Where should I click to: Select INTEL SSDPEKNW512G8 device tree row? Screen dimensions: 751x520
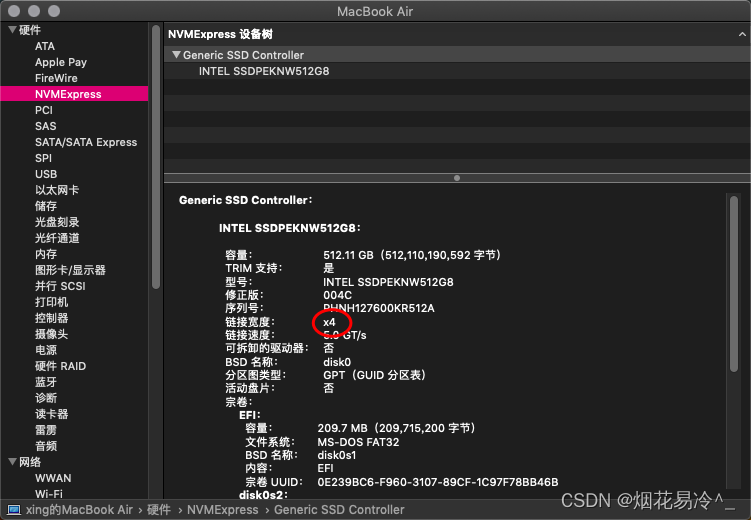click(x=457, y=71)
